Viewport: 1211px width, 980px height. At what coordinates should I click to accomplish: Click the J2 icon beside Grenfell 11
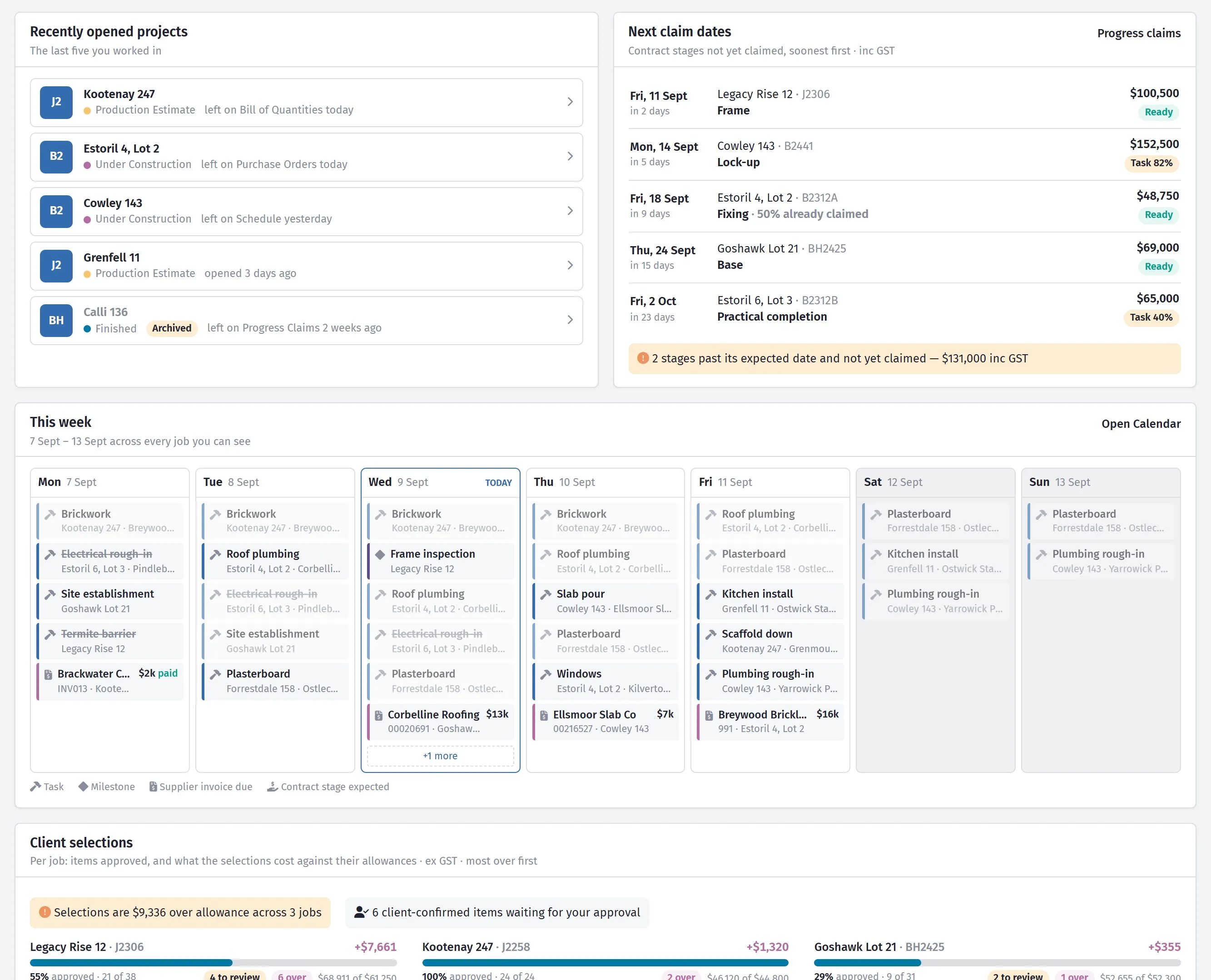coord(56,265)
